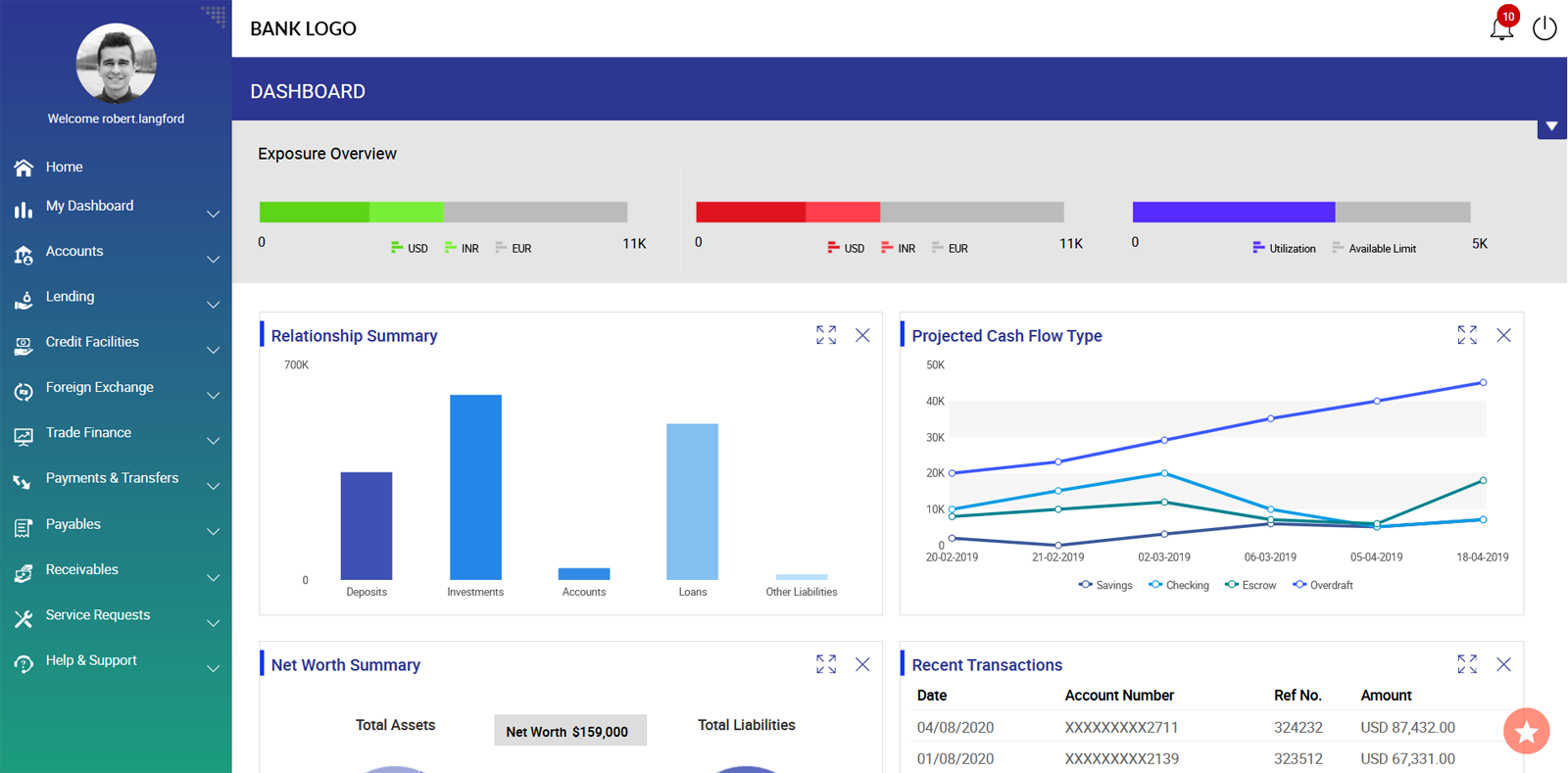Click the Help & Support question icon
Viewport: 1568px width, 773px height.
pyautogui.click(x=24, y=664)
